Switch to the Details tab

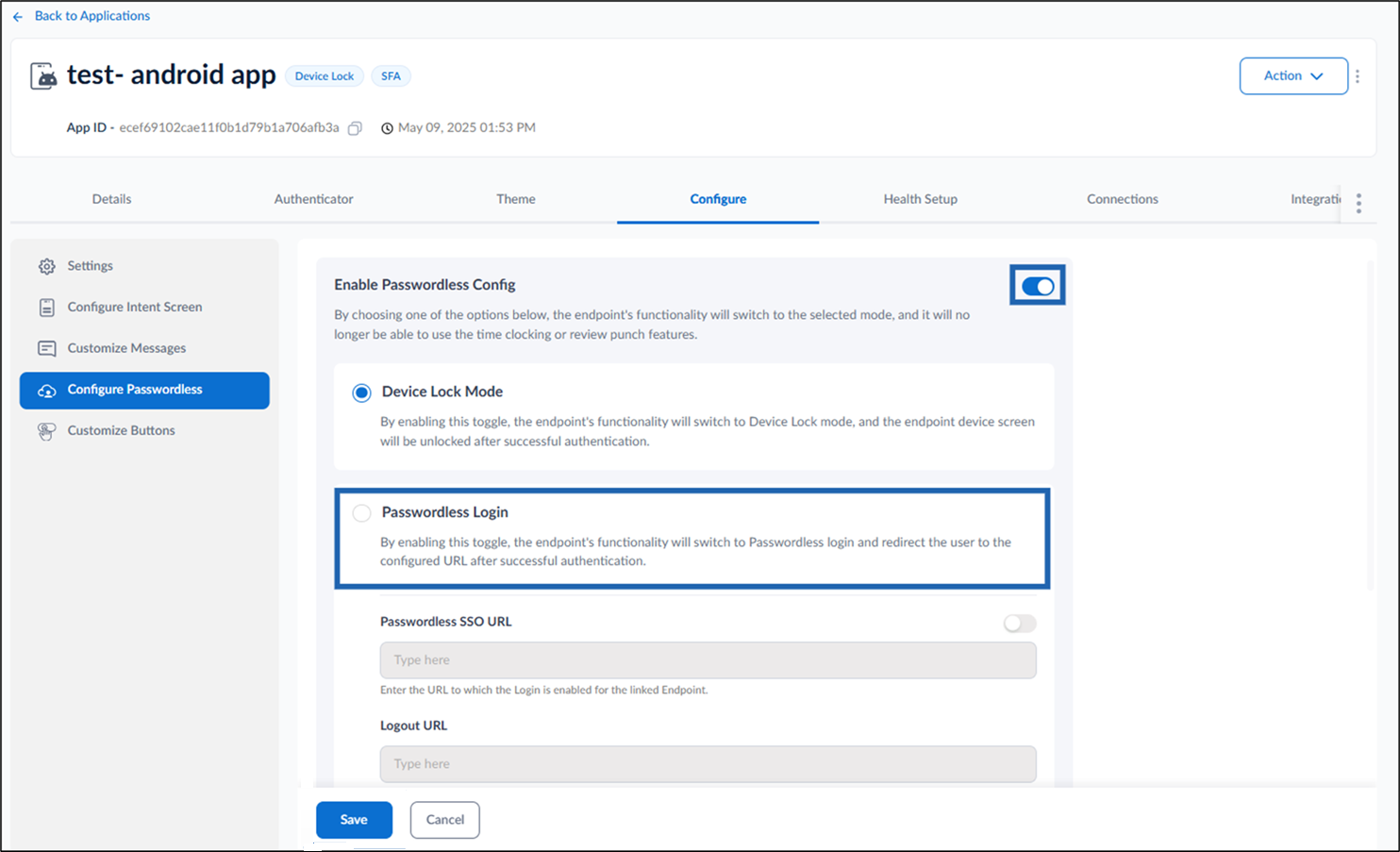tap(111, 199)
